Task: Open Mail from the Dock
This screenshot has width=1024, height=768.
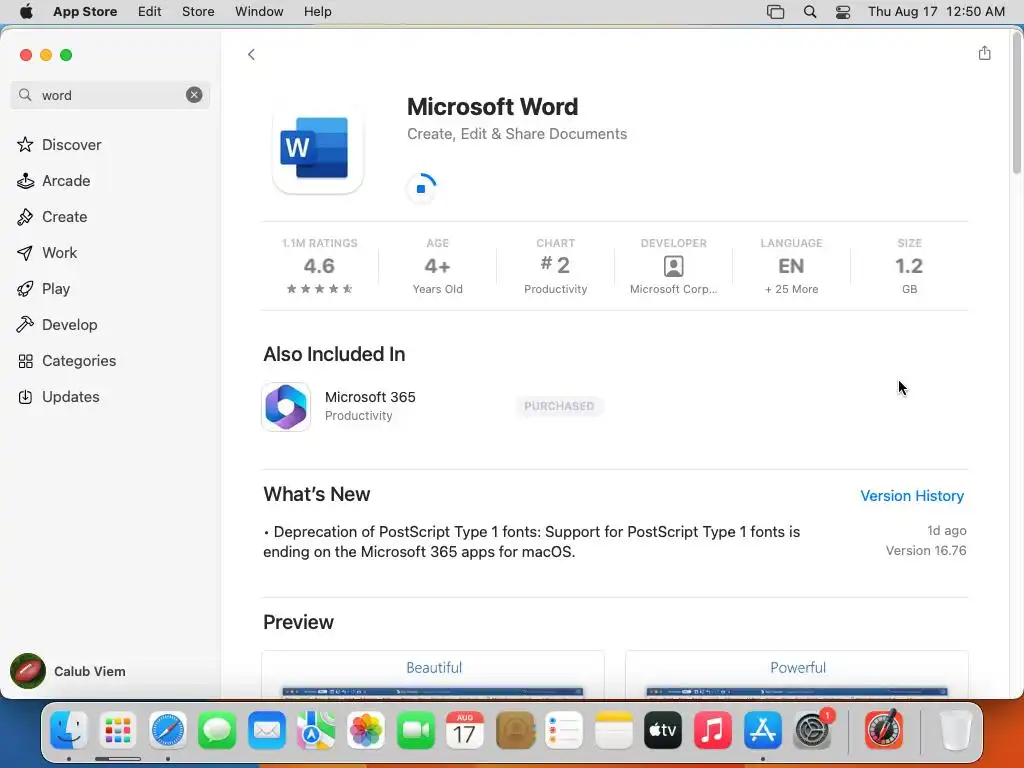Action: pos(267,729)
